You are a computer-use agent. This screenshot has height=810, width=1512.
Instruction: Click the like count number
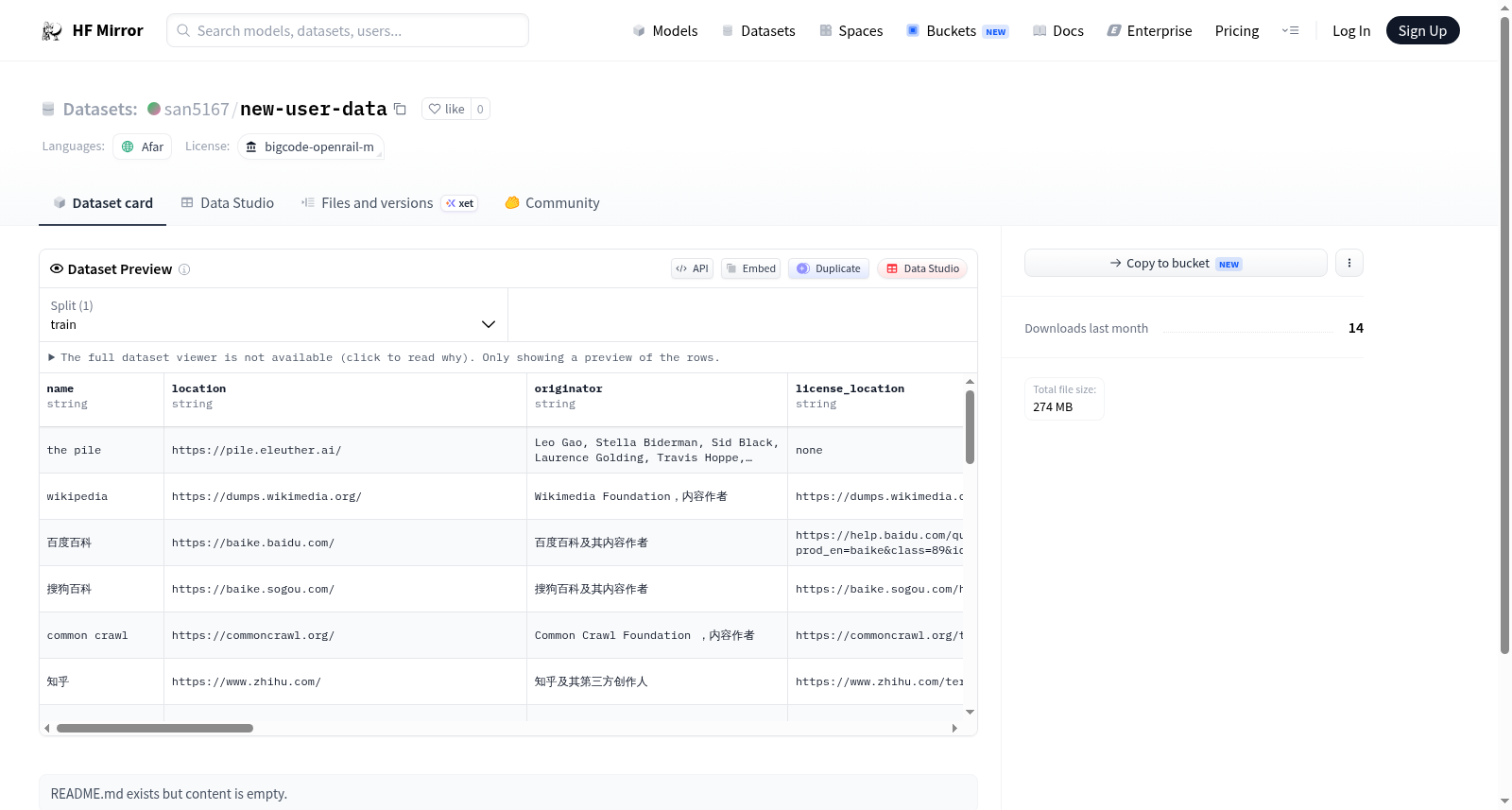(480, 109)
